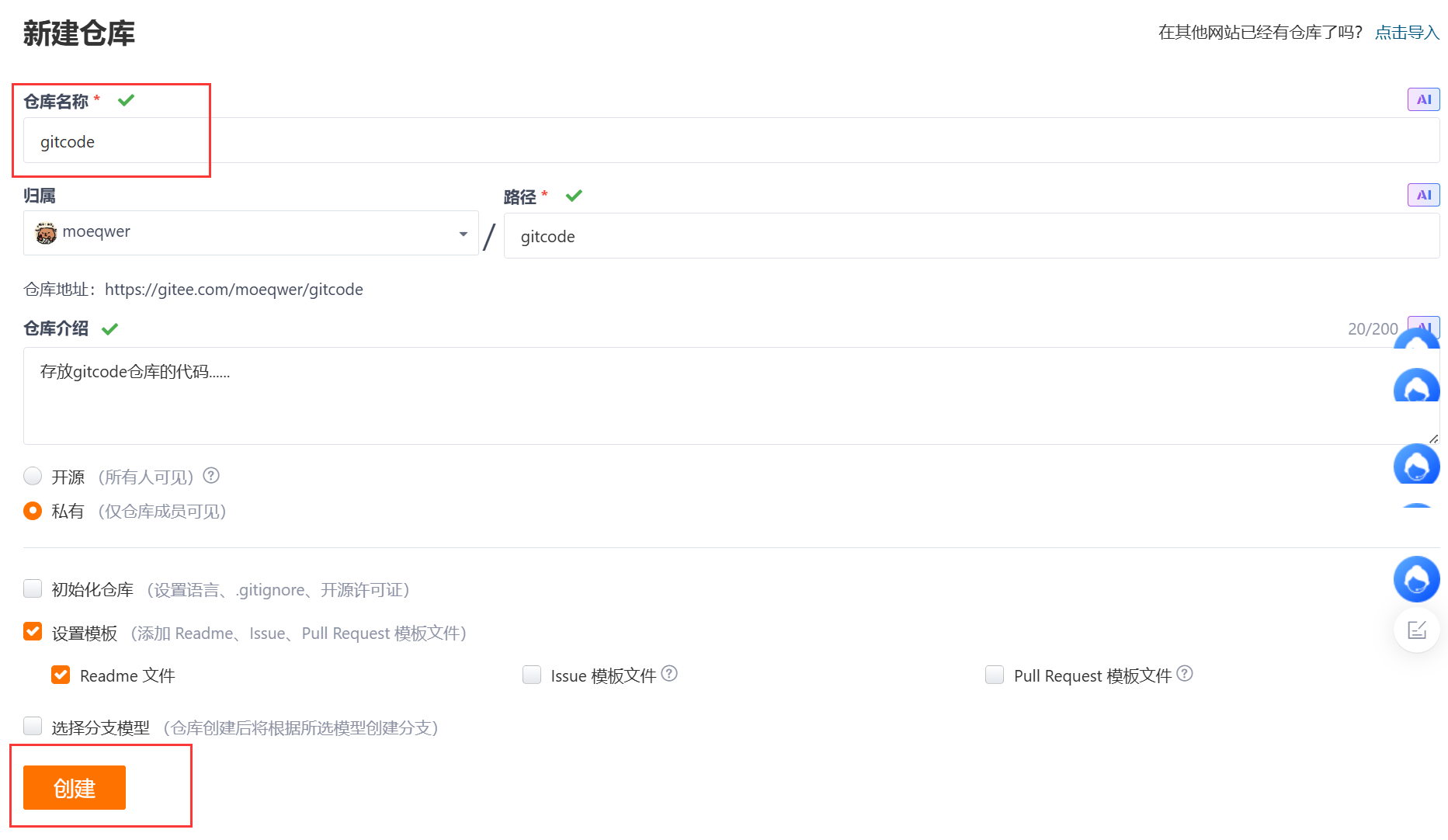
Task: Click the help icon beside Issue 模板文件
Action: coord(670,674)
